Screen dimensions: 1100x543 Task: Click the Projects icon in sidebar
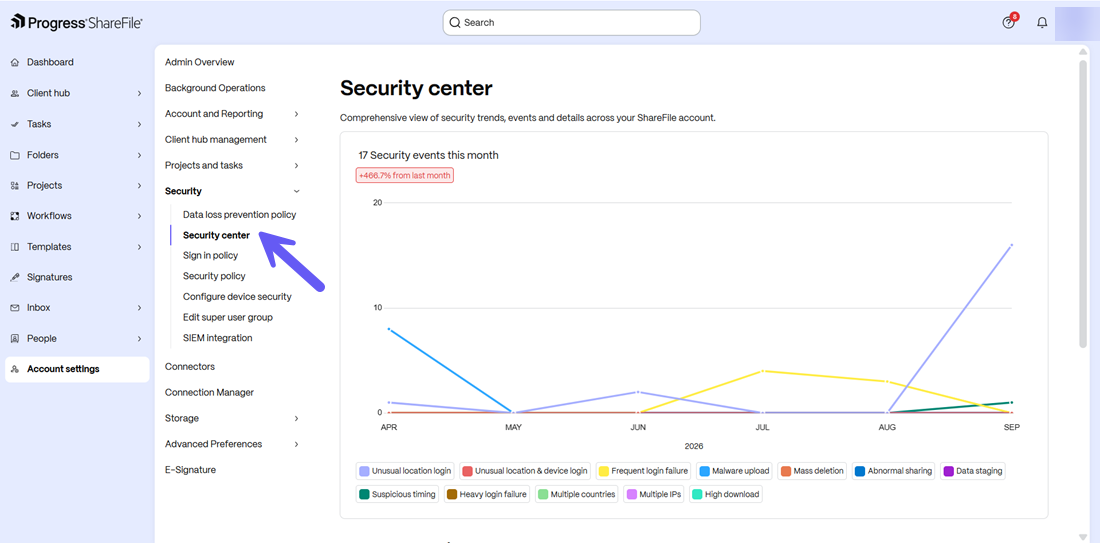15,185
